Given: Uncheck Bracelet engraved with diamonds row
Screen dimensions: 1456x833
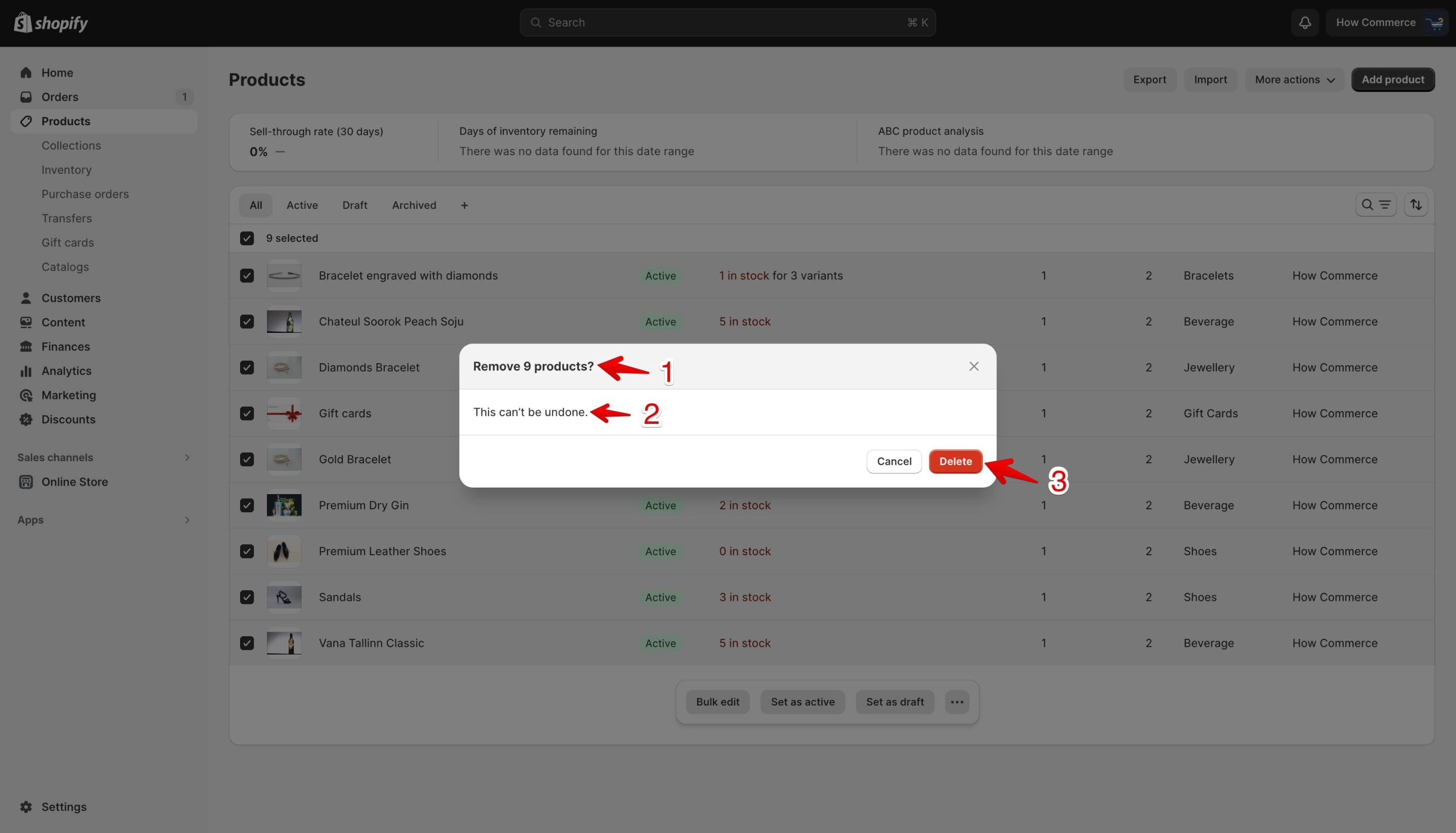Looking at the screenshot, I should point(247,276).
